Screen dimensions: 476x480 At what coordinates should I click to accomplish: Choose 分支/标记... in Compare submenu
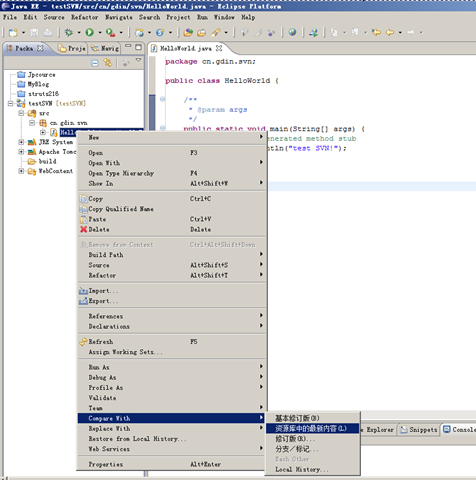313,449
